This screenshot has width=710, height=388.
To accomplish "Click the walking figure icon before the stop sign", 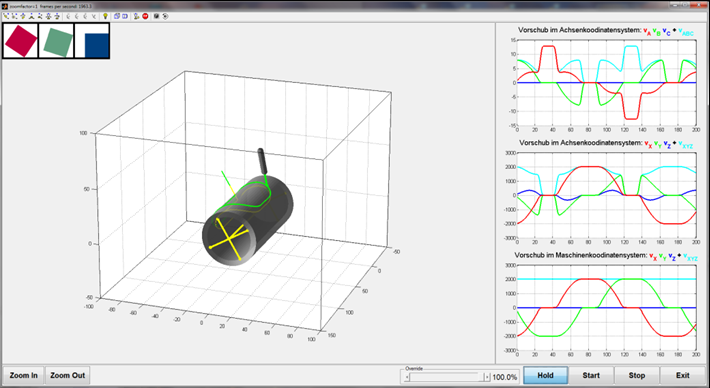I will point(136,16).
